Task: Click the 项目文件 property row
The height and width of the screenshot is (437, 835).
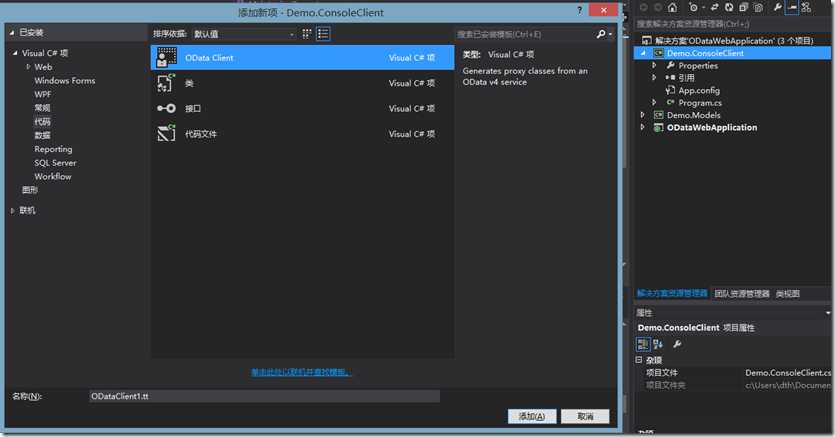Action: tap(735, 373)
